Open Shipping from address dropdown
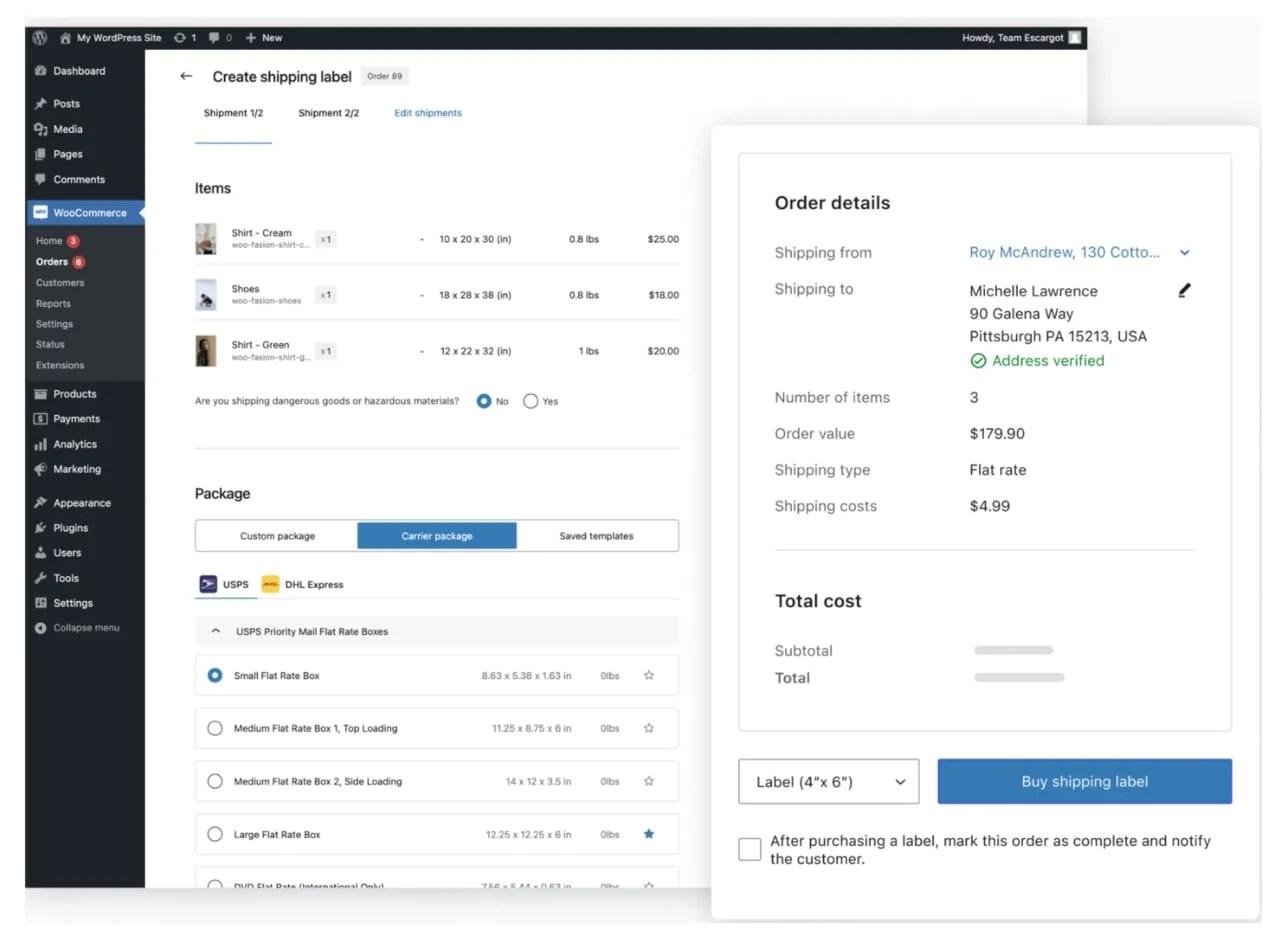 tap(1185, 253)
